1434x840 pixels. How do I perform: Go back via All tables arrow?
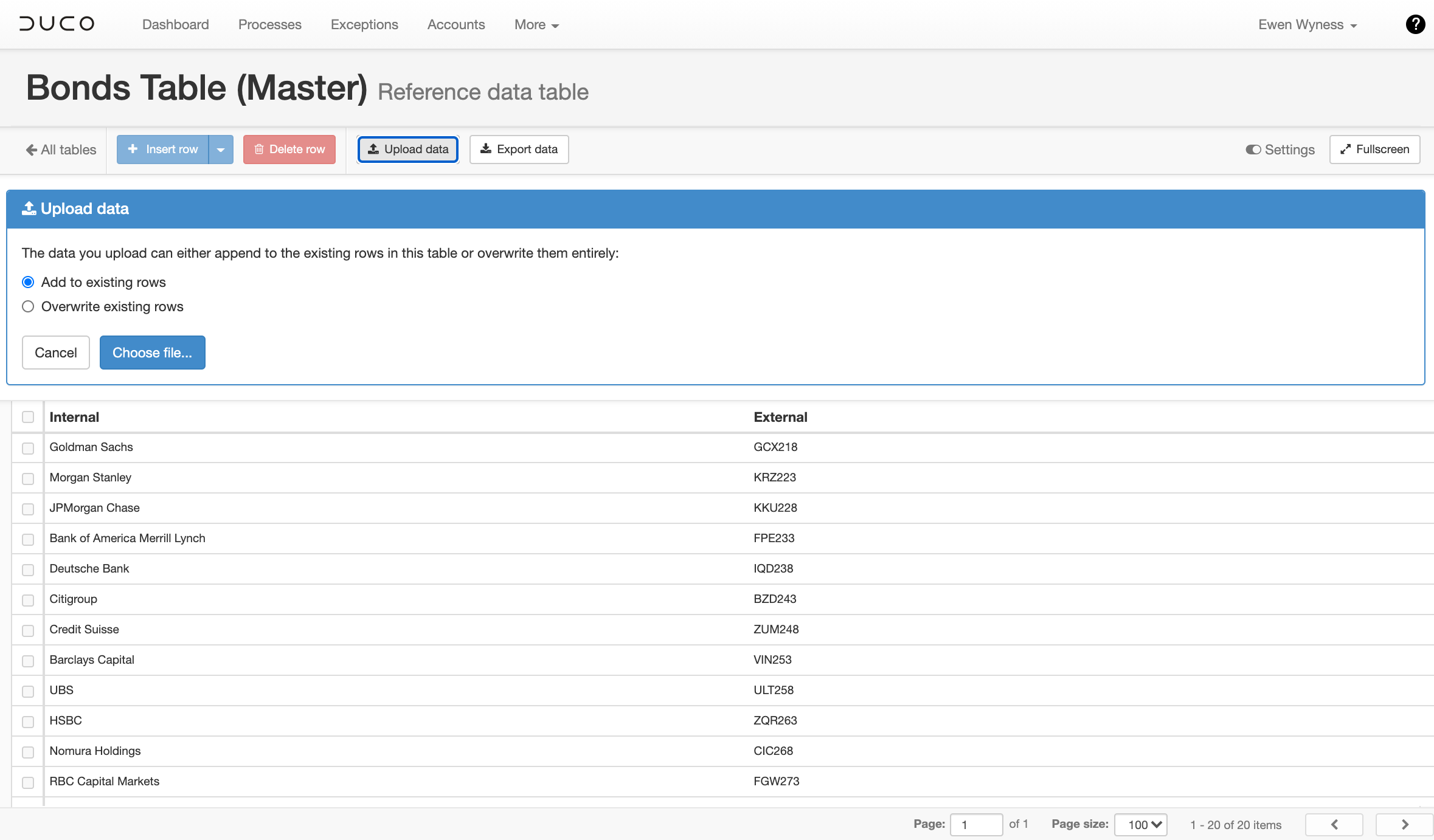point(61,150)
